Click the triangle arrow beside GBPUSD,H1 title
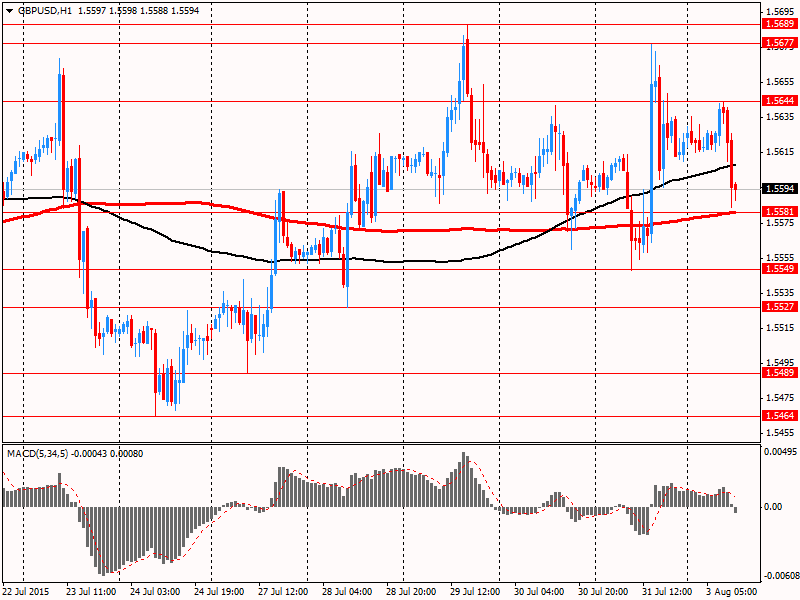This screenshot has height=600, width=800. [x=8, y=10]
